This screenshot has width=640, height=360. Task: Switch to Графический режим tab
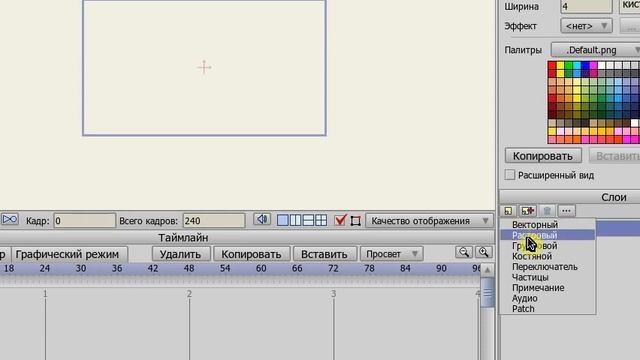pos(69,254)
